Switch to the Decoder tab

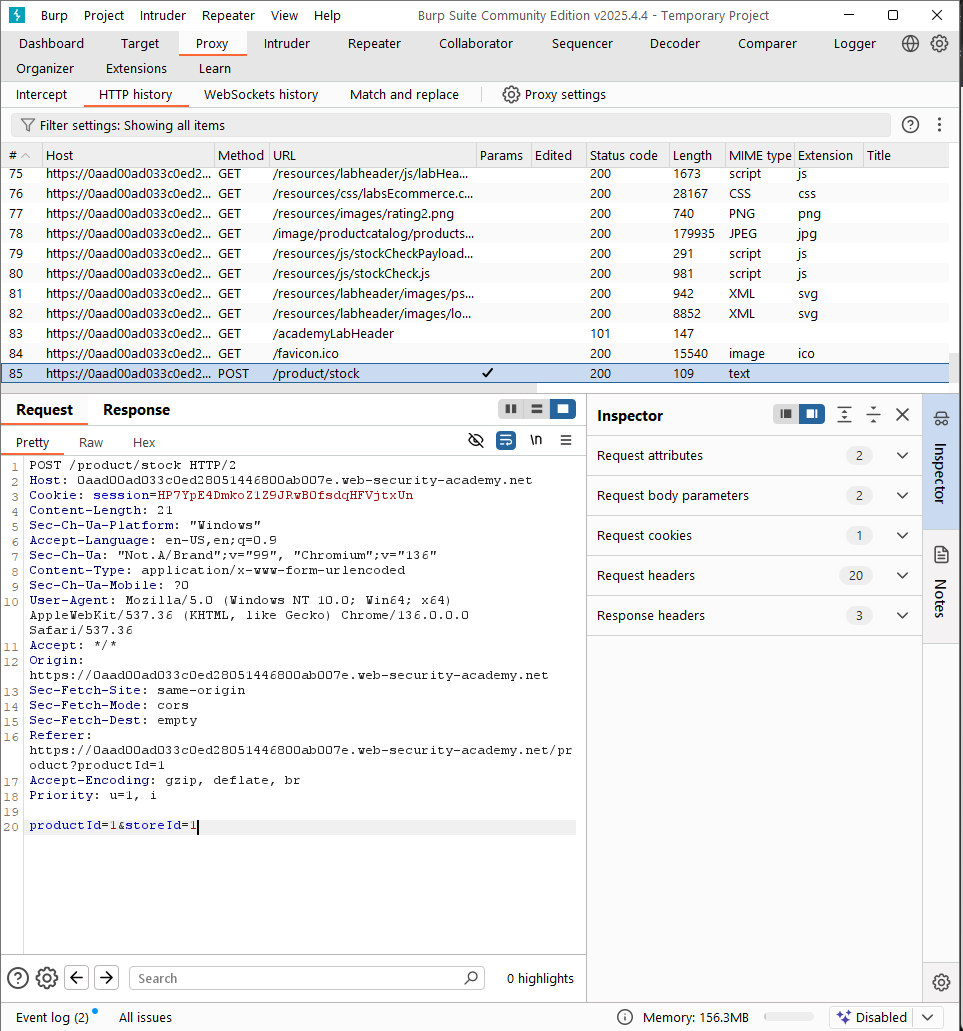674,43
